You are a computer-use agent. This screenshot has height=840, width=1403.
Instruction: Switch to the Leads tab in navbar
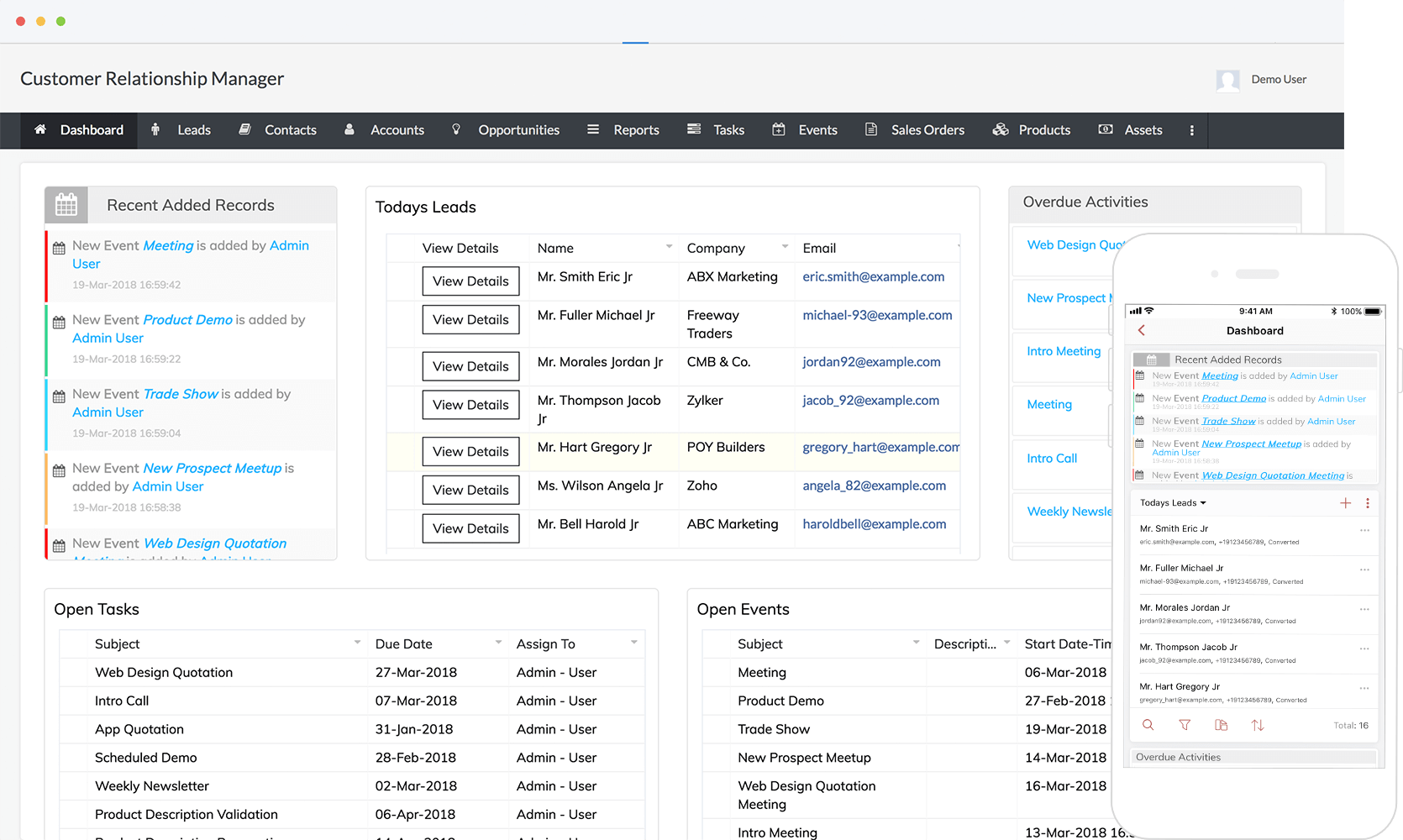pos(193,130)
